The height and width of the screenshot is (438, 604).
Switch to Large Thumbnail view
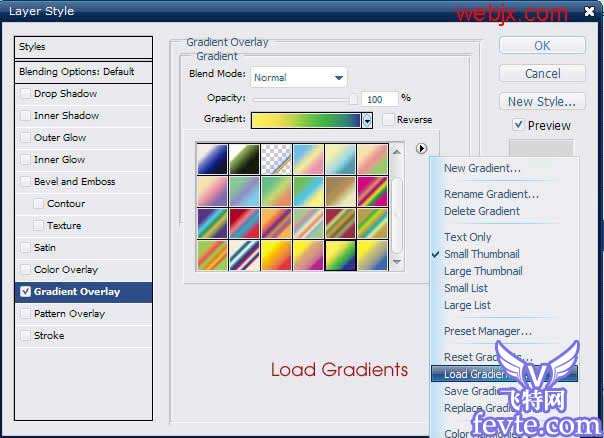(483, 271)
